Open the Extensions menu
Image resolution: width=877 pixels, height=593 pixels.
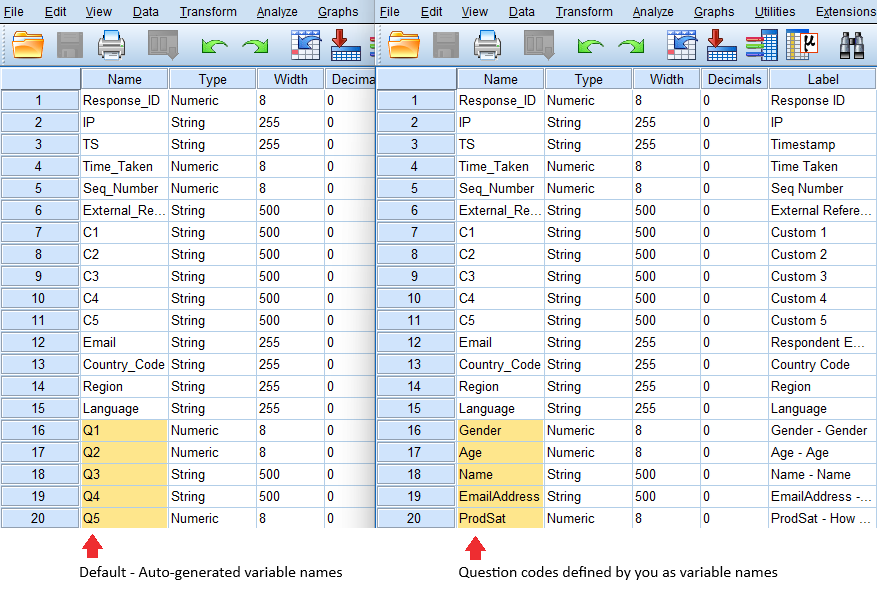tap(845, 12)
